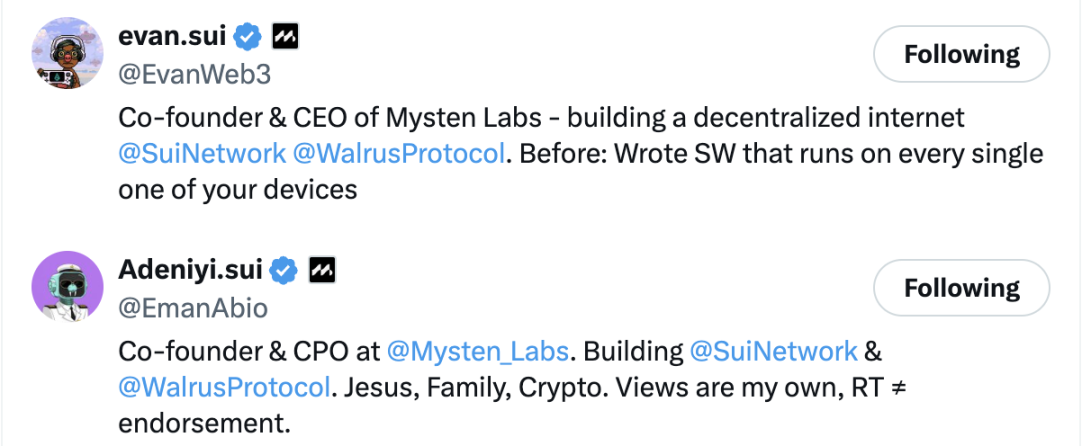Open the Adeniyi.sui display name link
Viewport: 1082px width, 446px height.
(x=191, y=270)
